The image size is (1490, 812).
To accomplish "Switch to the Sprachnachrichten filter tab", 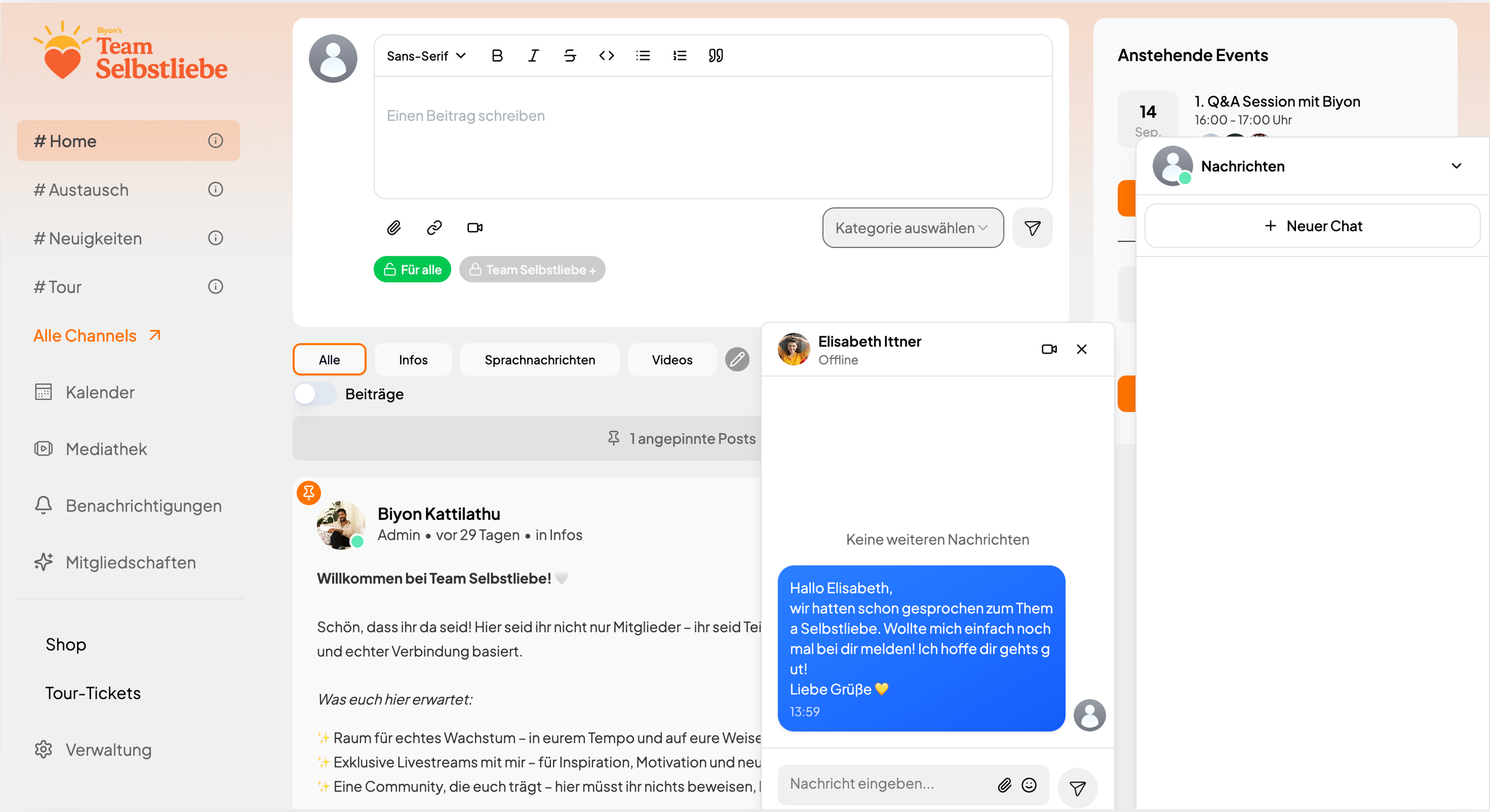I will (x=539, y=360).
